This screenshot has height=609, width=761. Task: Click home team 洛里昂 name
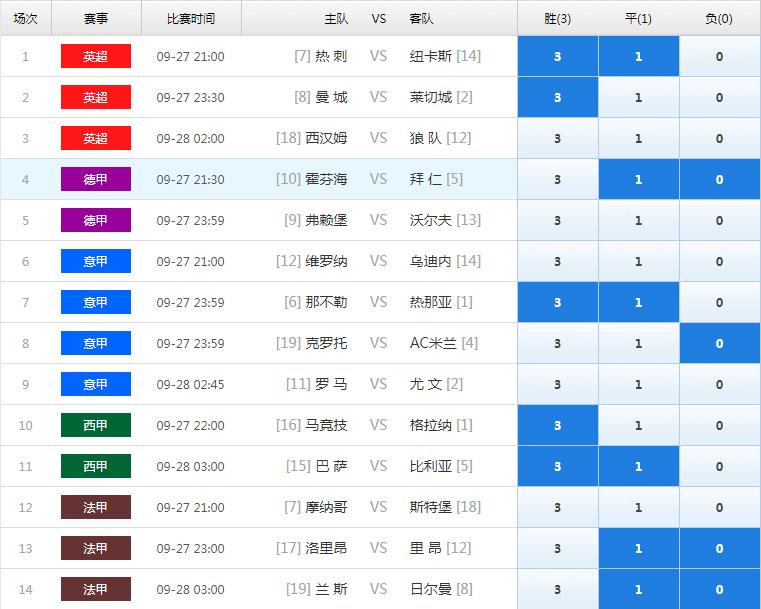pos(326,548)
